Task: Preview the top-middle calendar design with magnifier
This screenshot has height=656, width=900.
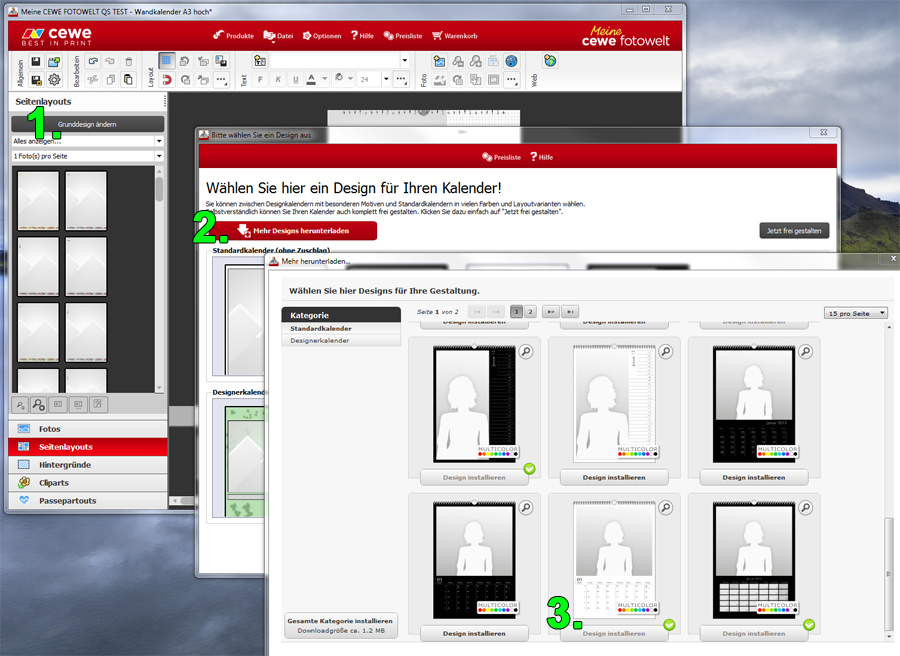Action: [x=666, y=351]
